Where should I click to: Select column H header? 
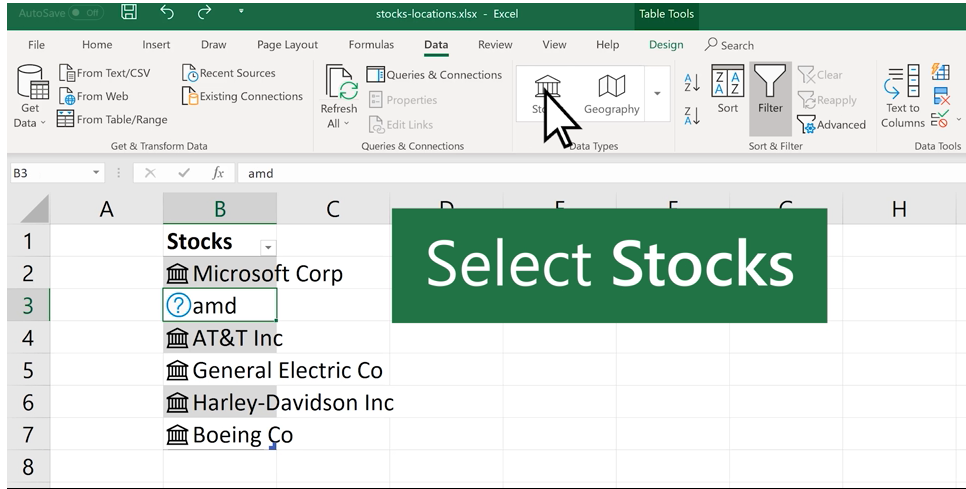tap(899, 209)
